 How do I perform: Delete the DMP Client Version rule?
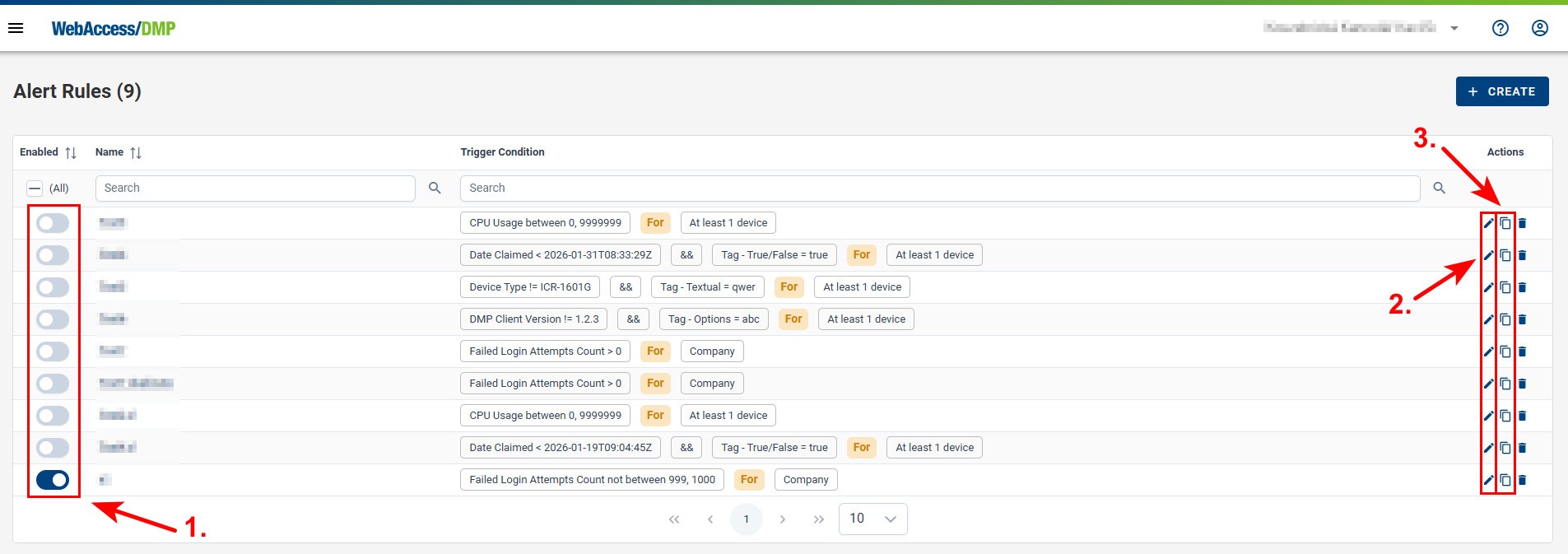click(x=1522, y=319)
